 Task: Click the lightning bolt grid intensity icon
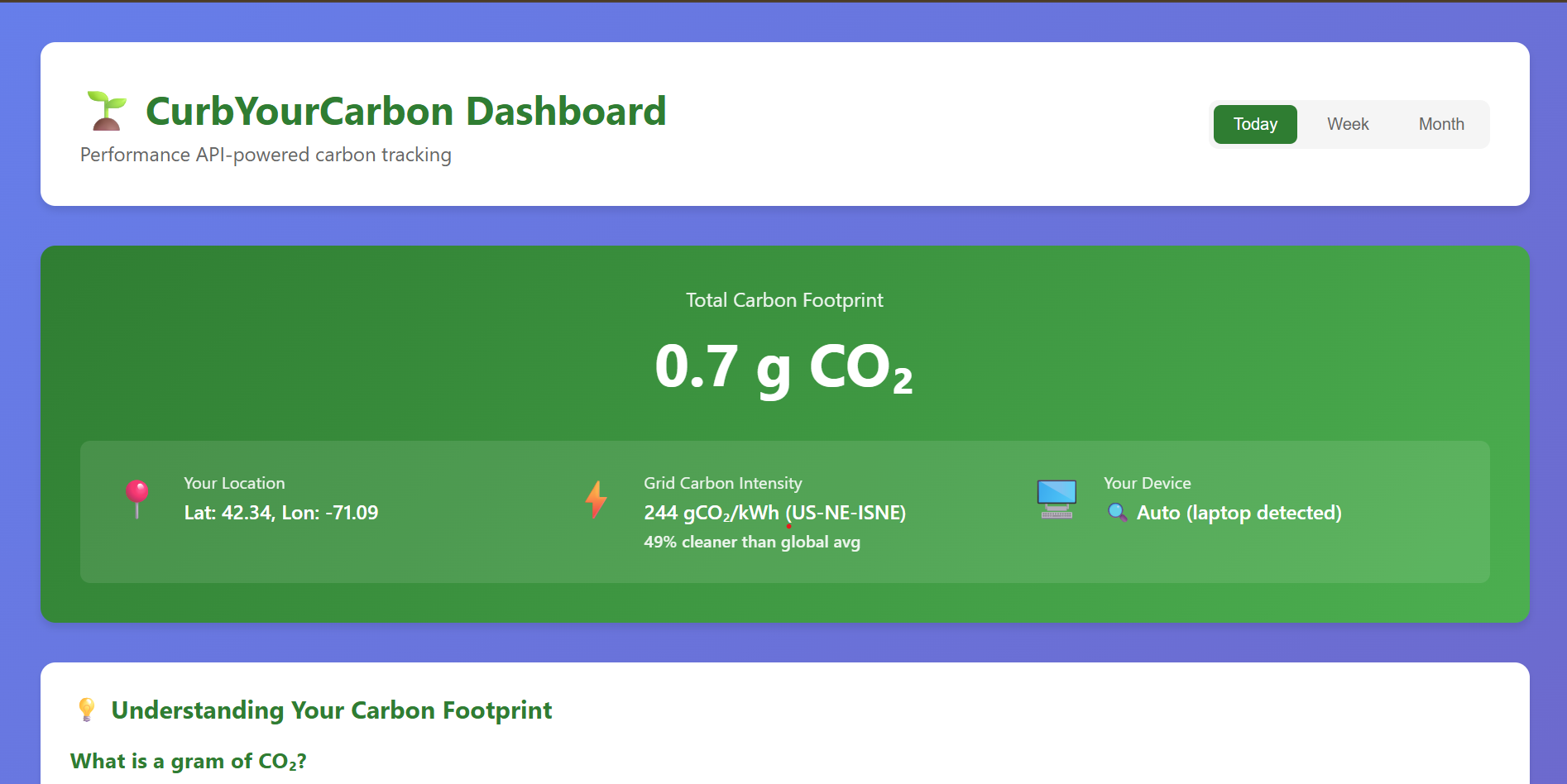tap(597, 500)
